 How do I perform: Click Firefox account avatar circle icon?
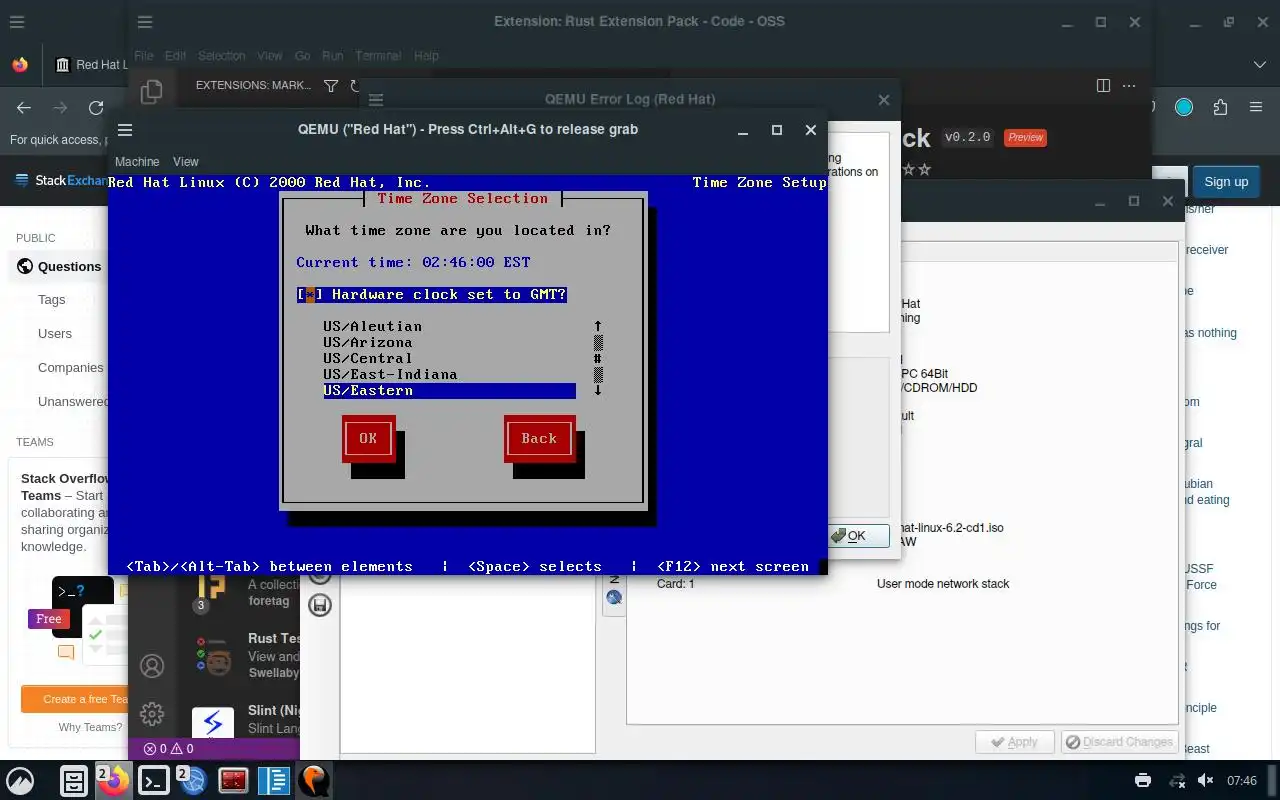(1184, 108)
